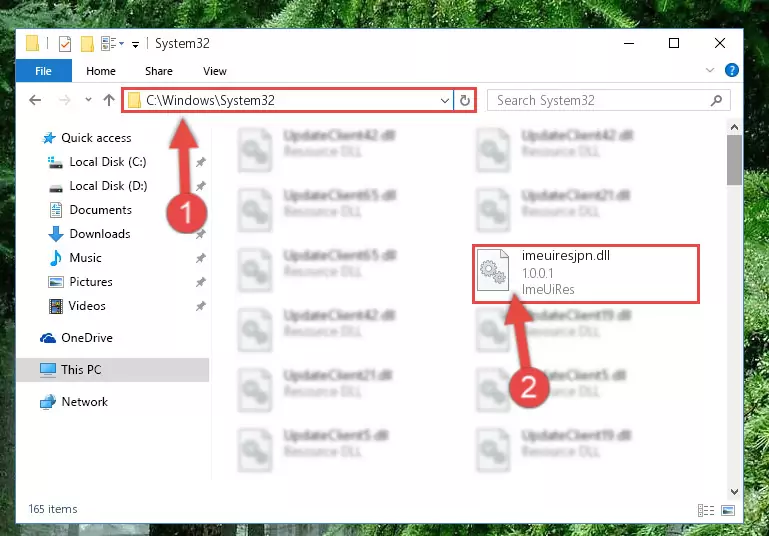This screenshot has height=536, width=769.
Task: Click the Search System32 field
Action: click(608, 101)
